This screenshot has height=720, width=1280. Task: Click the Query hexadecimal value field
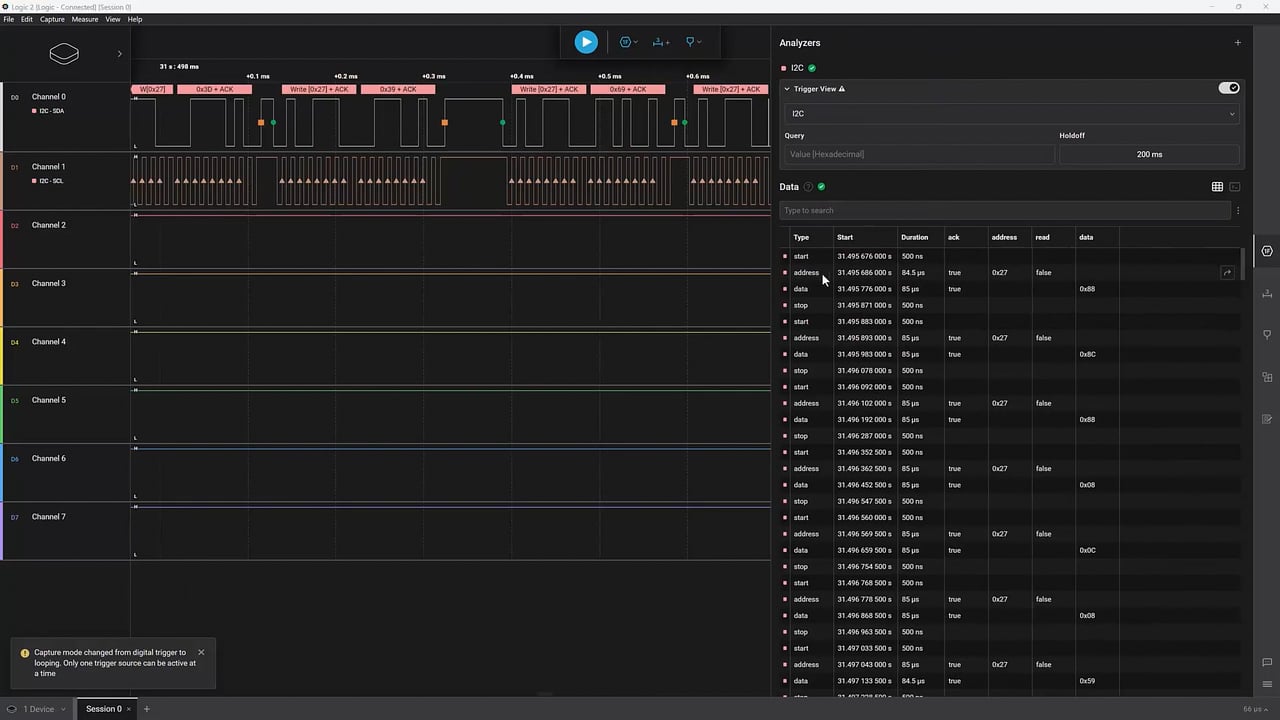tap(919, 154)
